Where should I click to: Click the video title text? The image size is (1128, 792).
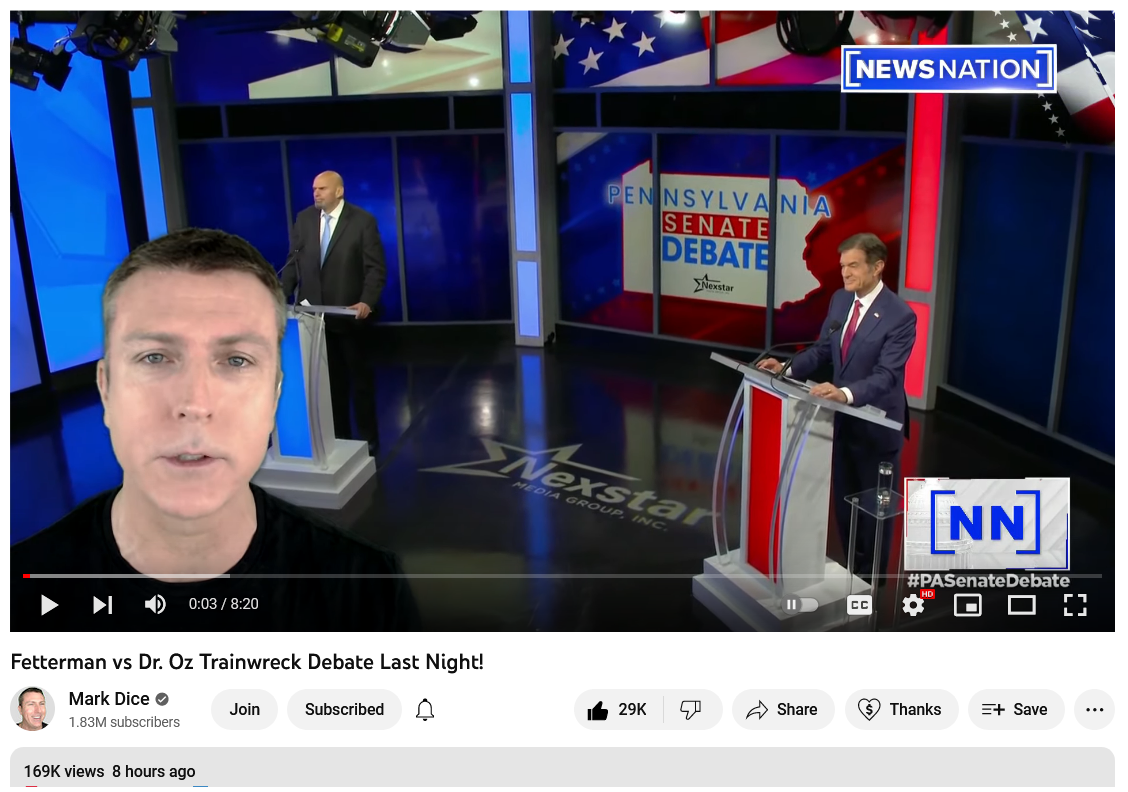(247, 662)
